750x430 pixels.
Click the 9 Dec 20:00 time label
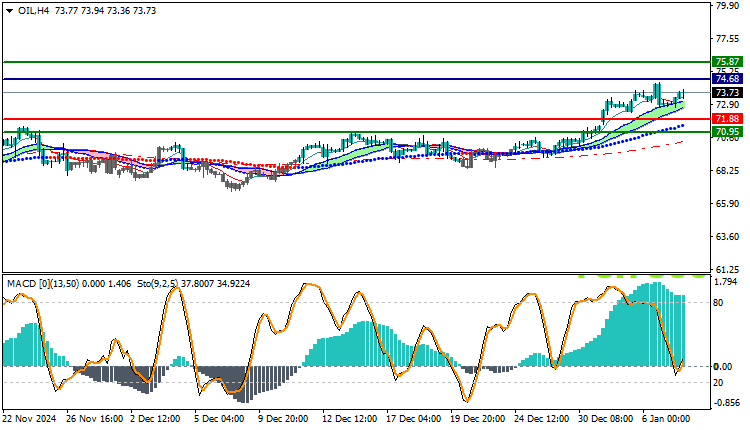[x=283, y=419]
